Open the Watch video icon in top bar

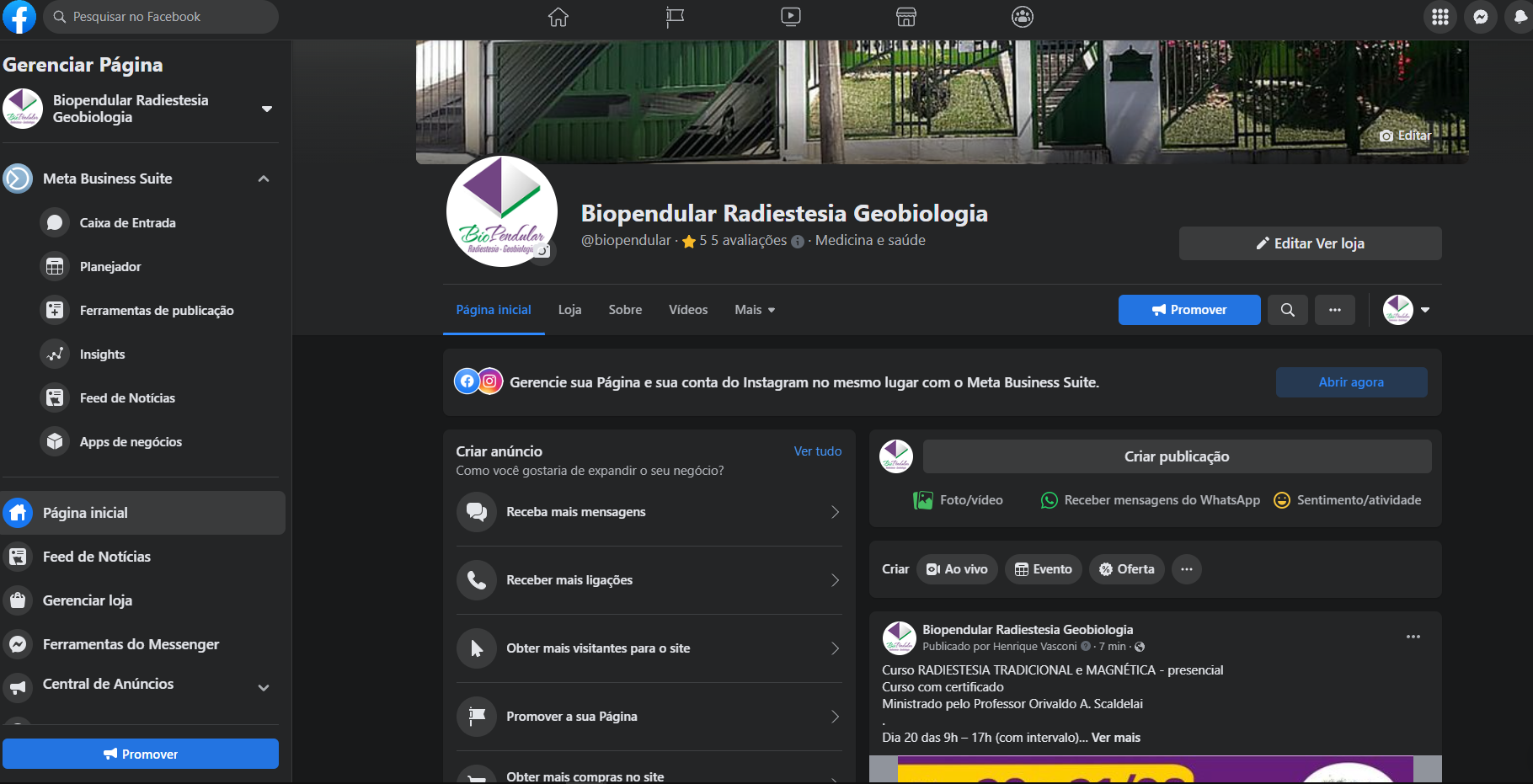coord(791,17)
